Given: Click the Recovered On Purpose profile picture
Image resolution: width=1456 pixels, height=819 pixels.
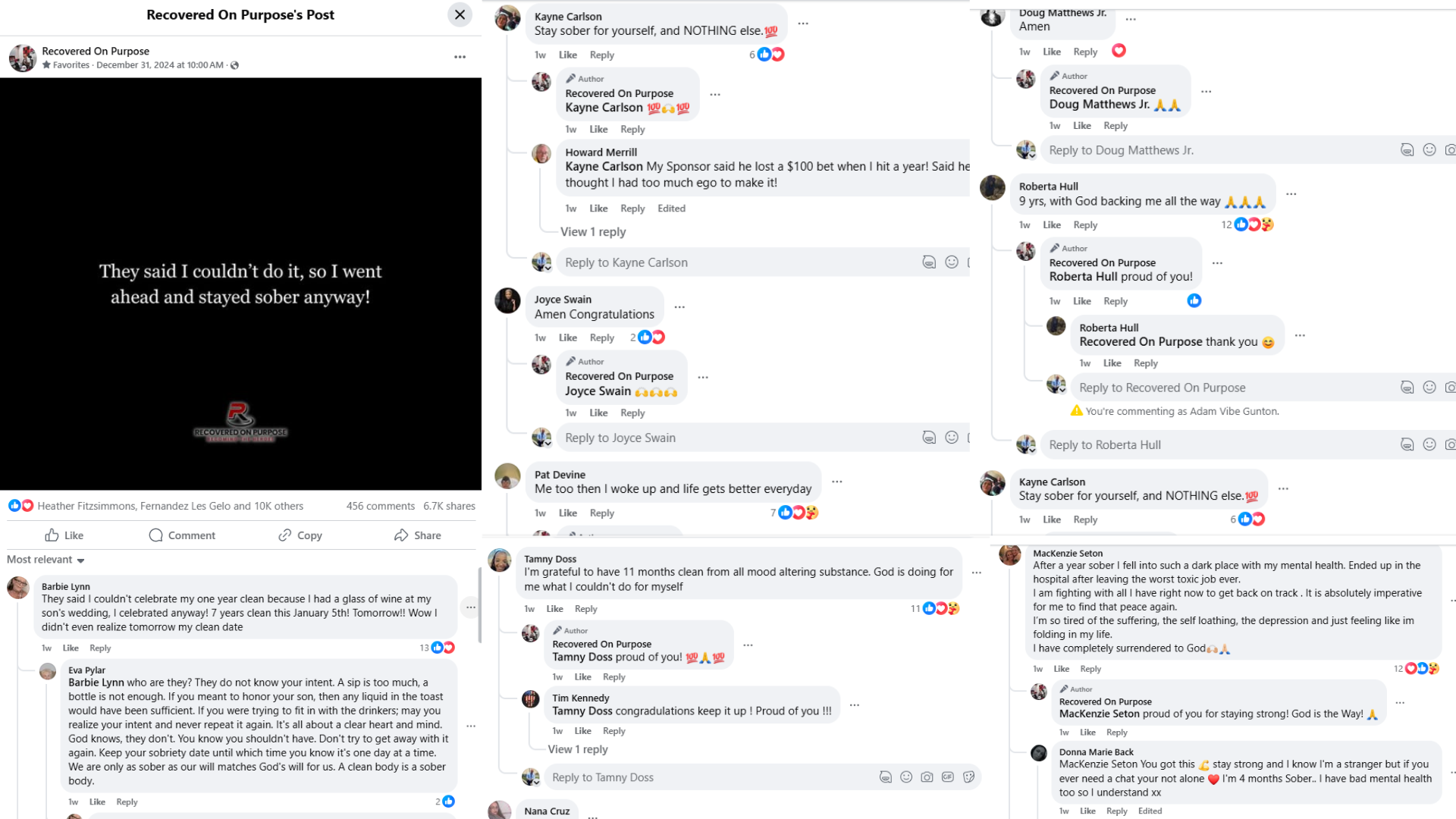Looking at the screenshot, I should tap(23, 58).
